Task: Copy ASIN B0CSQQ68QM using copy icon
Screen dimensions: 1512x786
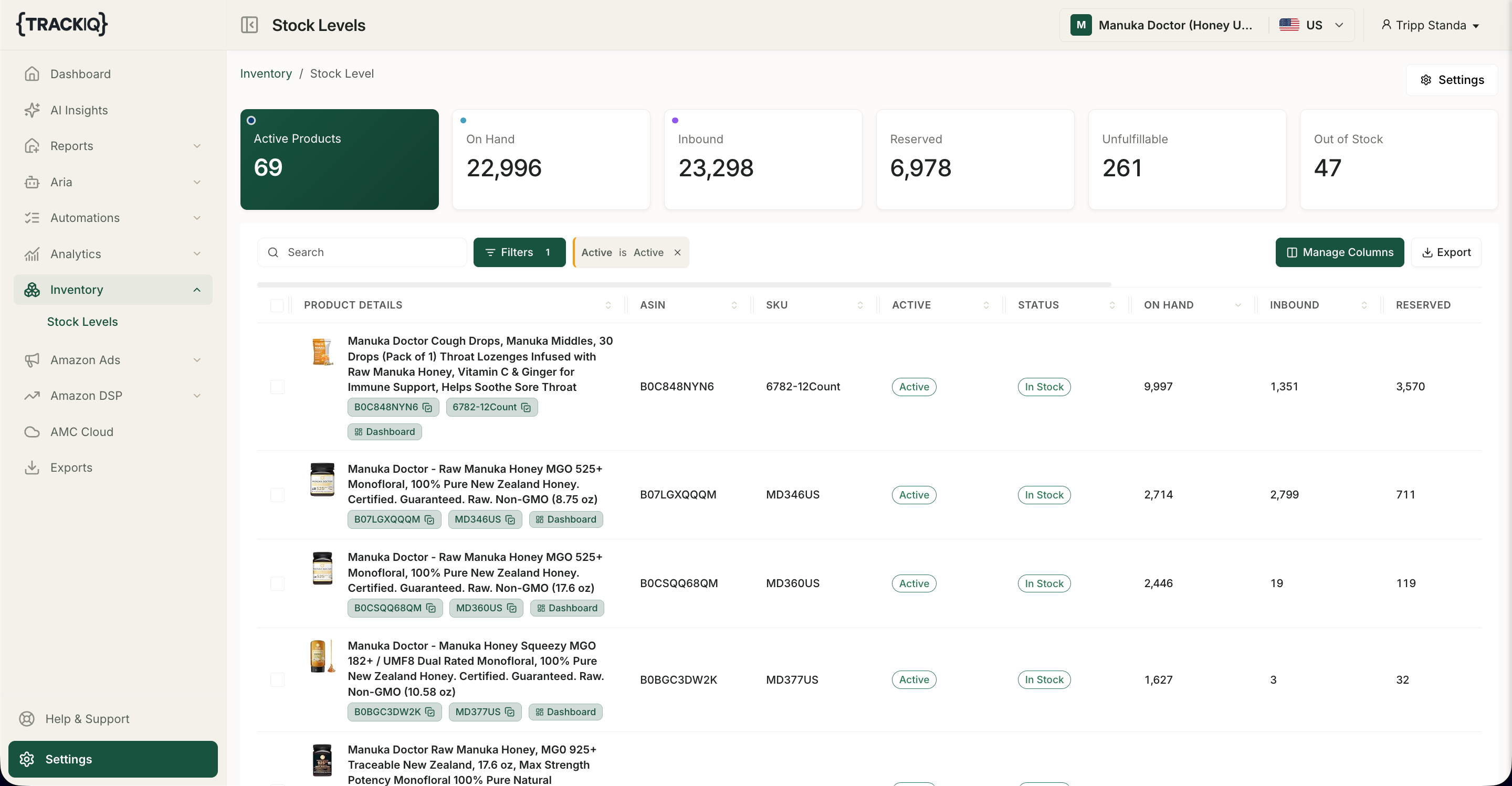Action: point(431,608)
